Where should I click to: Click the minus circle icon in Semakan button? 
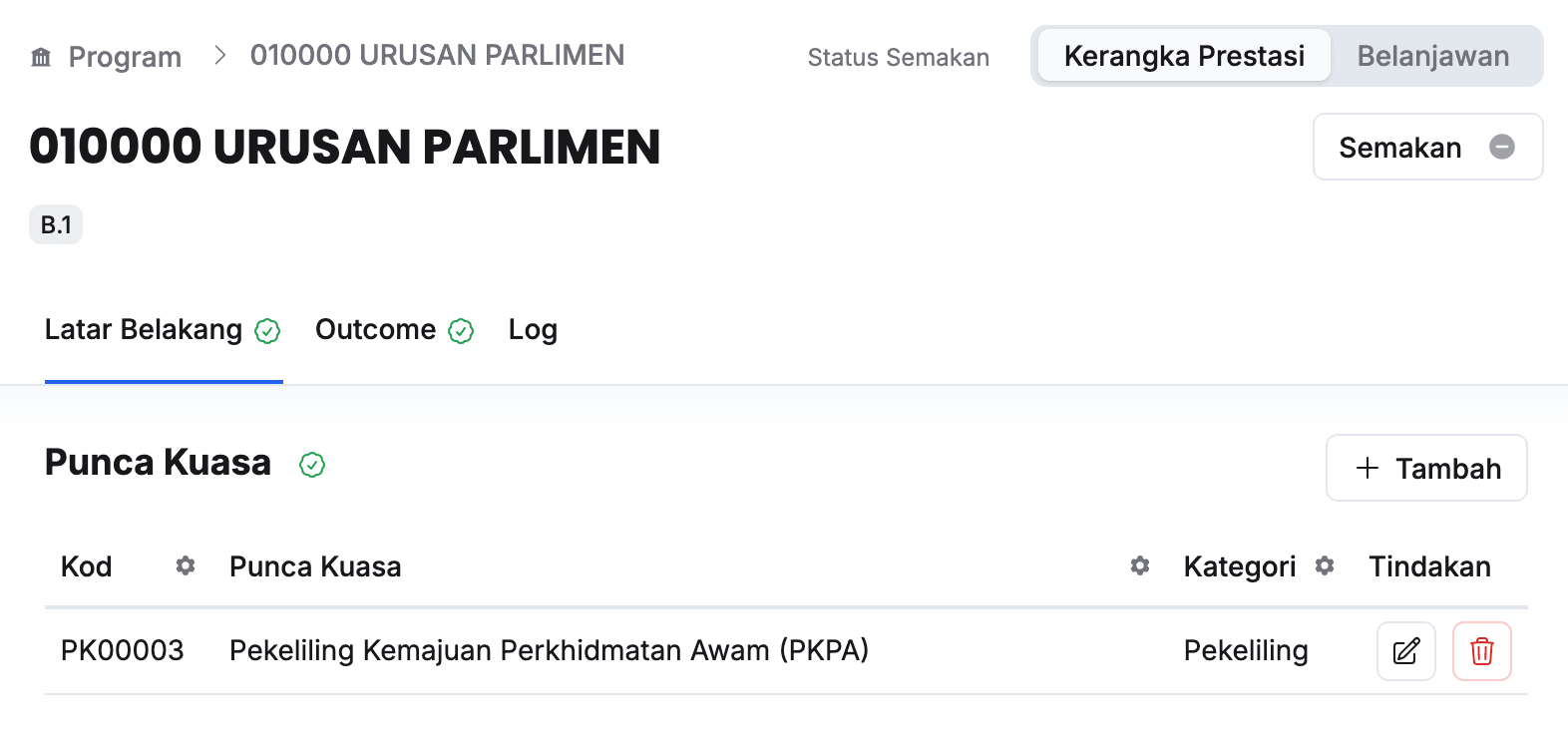click(x=1501, y=147)
